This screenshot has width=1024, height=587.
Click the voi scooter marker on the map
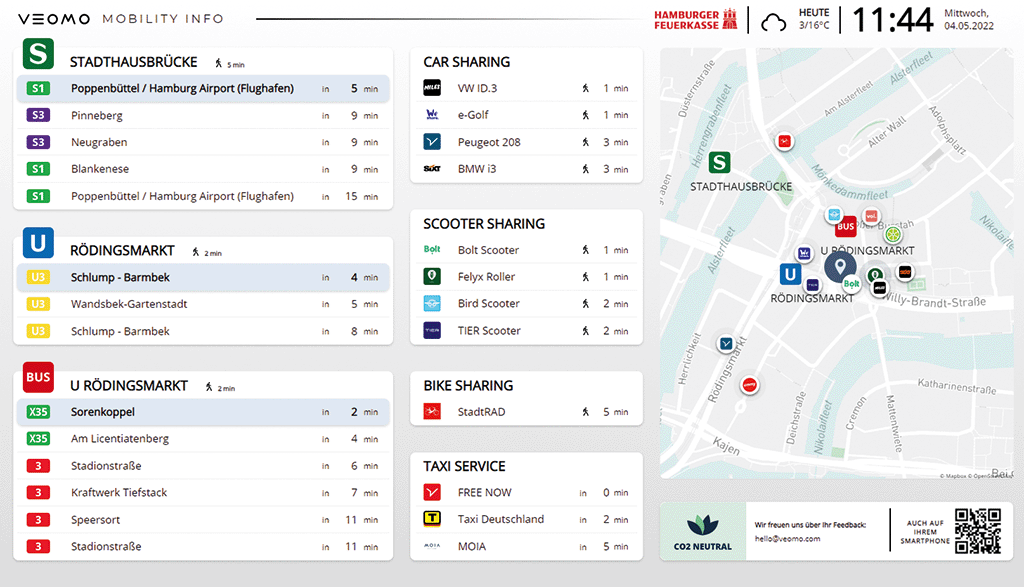pyautogui.click(x=871, y=216)
